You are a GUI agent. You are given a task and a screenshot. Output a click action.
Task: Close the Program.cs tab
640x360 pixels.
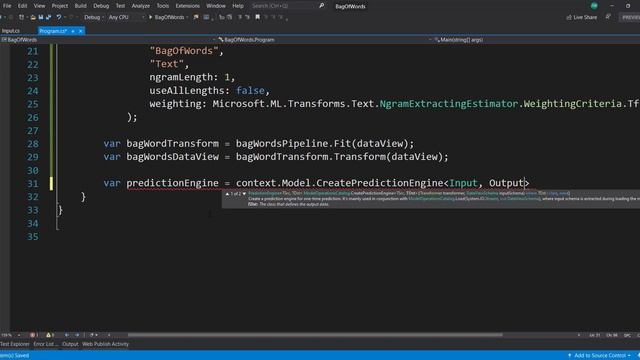tap(80, 31)
